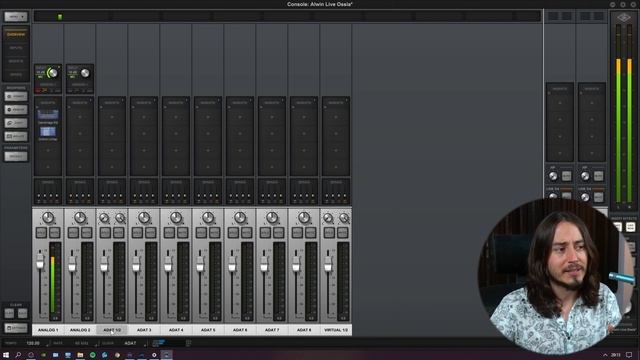The height and width of the screenshot is (360, 640).
Task: Solo the ADAT 3 channel
Action: (138, 232)
